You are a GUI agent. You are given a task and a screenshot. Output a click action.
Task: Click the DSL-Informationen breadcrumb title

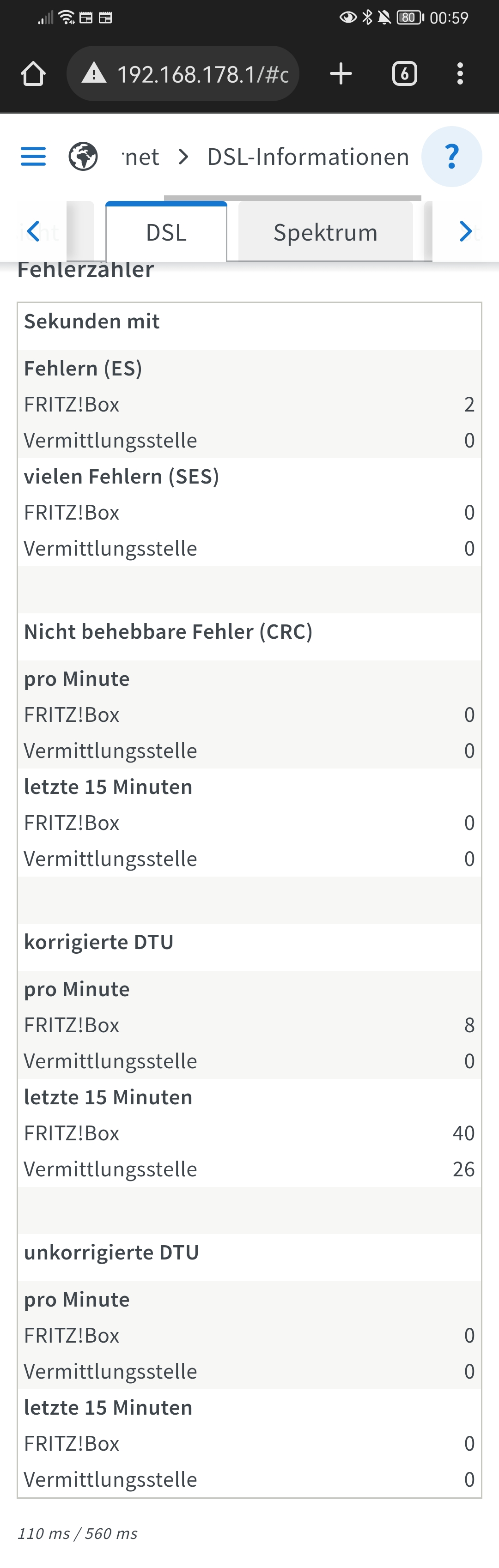(308, 157)
